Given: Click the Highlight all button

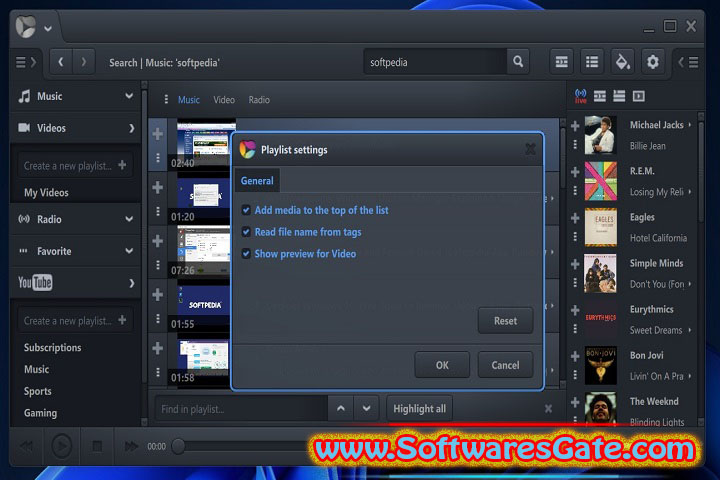Looking at the screenshot, I should (x=419, y=408).
